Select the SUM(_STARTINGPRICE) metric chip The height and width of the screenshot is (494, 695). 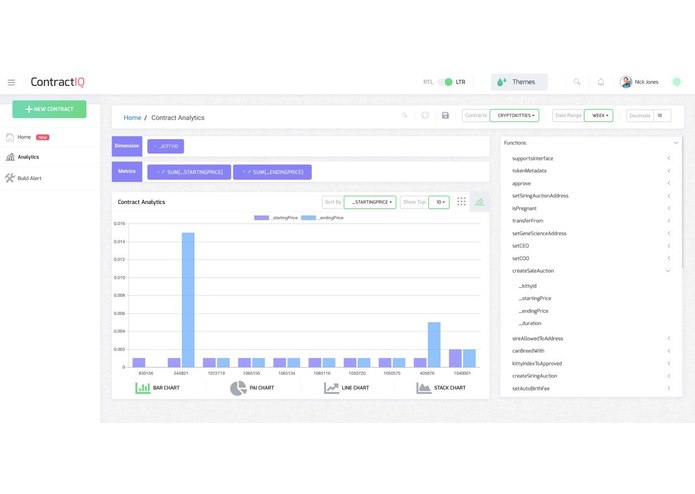point(189,172)
